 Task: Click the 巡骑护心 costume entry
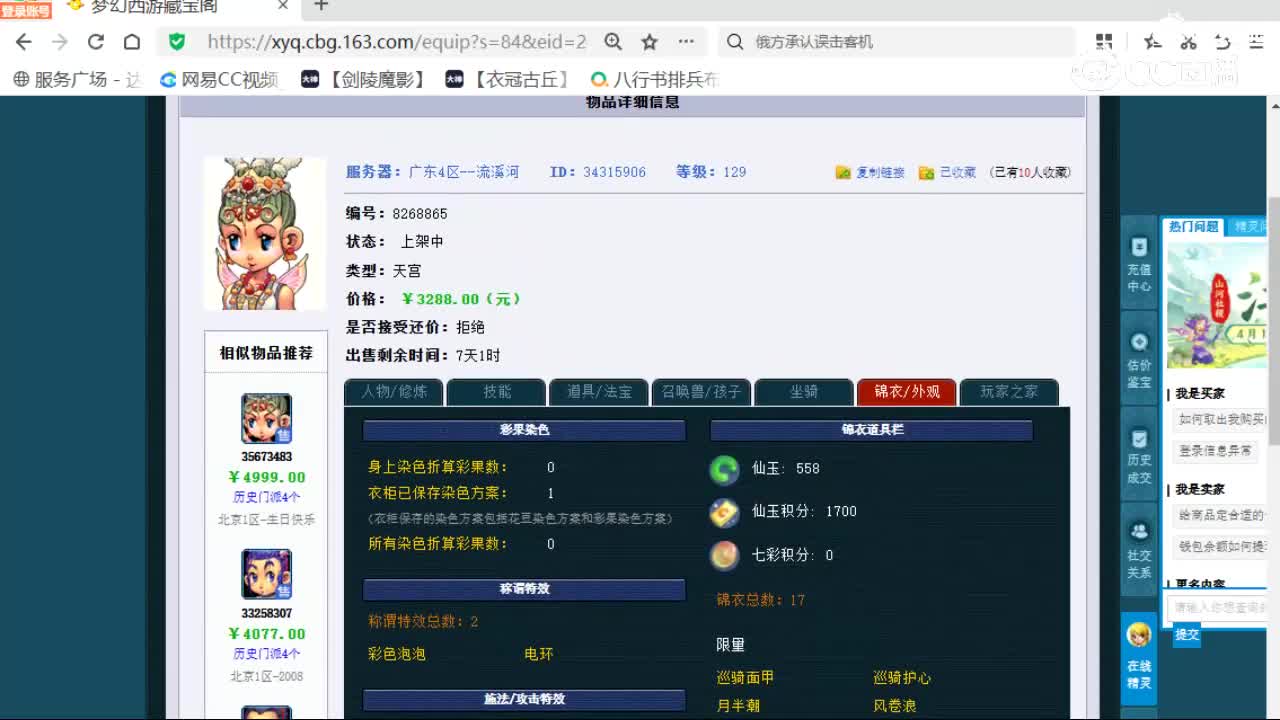coord(902,678)
